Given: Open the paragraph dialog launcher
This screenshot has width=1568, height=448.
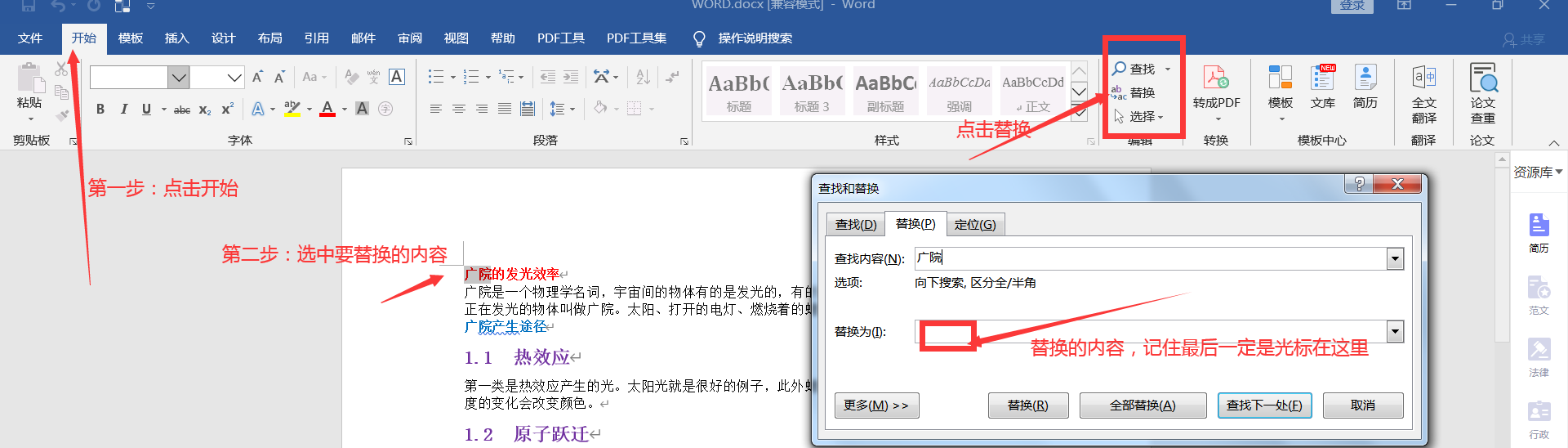Looking at the screenshot, I should 684,141.
